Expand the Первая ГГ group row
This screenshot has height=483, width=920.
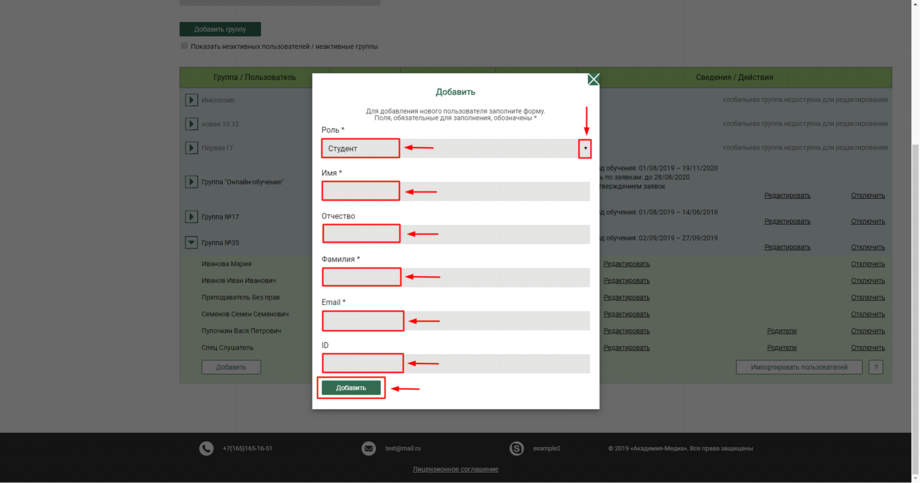tap(191, 148)
